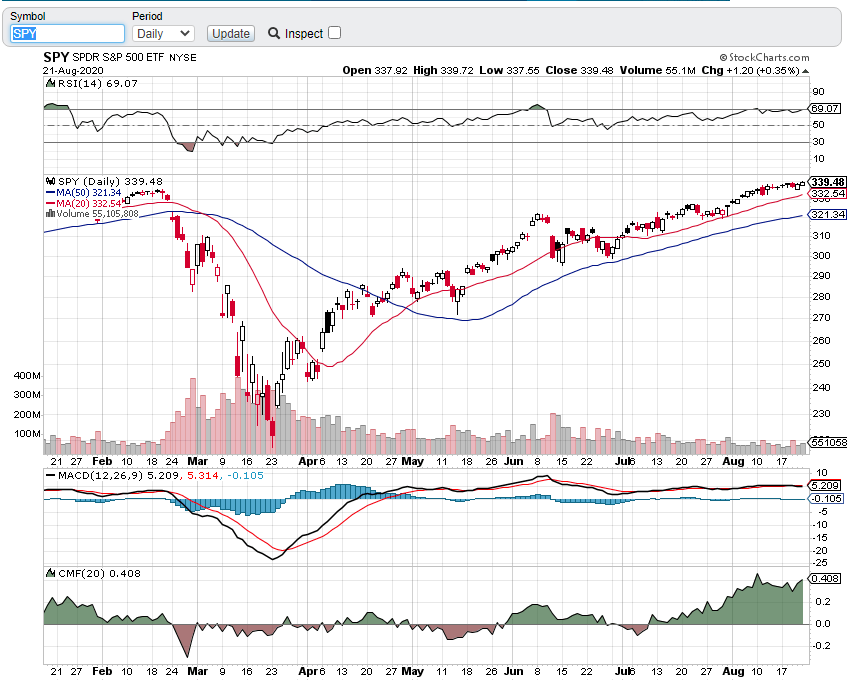Viewport: 861px width, 683px height.
Task: Click the "100M" volume axis label
Action: [27, 434]
